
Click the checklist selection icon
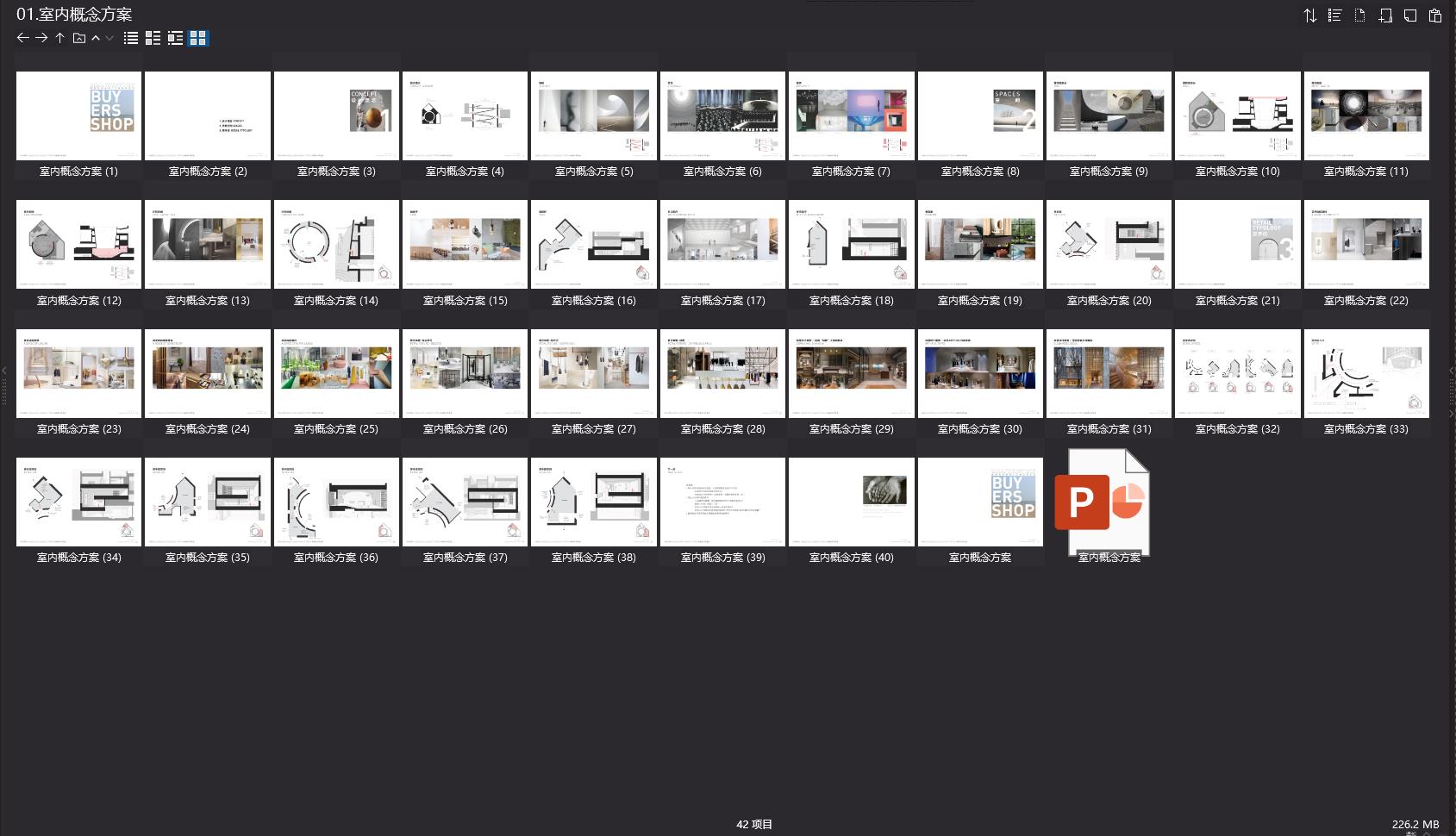coord(1334,16)
